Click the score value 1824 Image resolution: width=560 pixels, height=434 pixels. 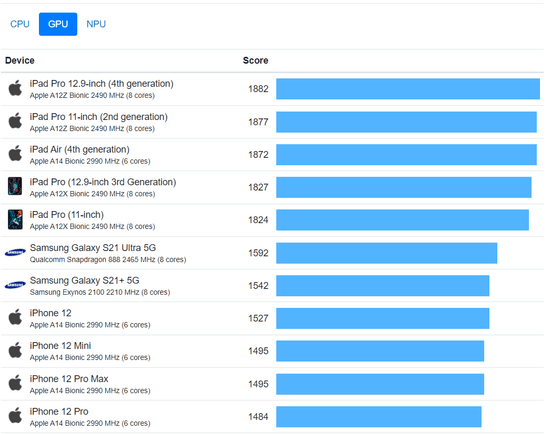[258, 220]
